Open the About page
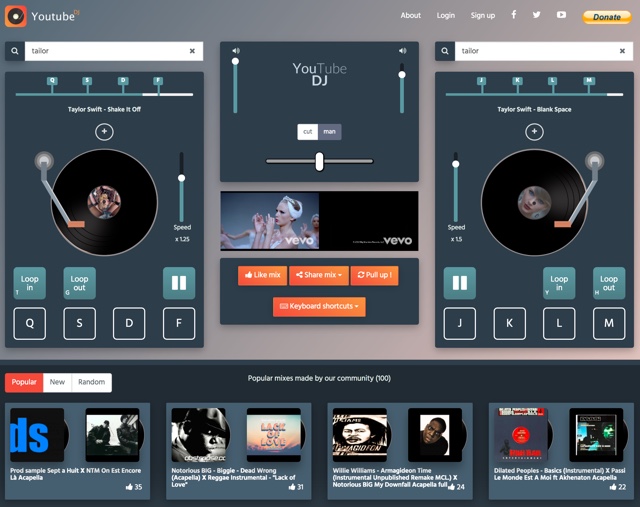This screenshot has width=640, height=507. click(x=411, y=16)
